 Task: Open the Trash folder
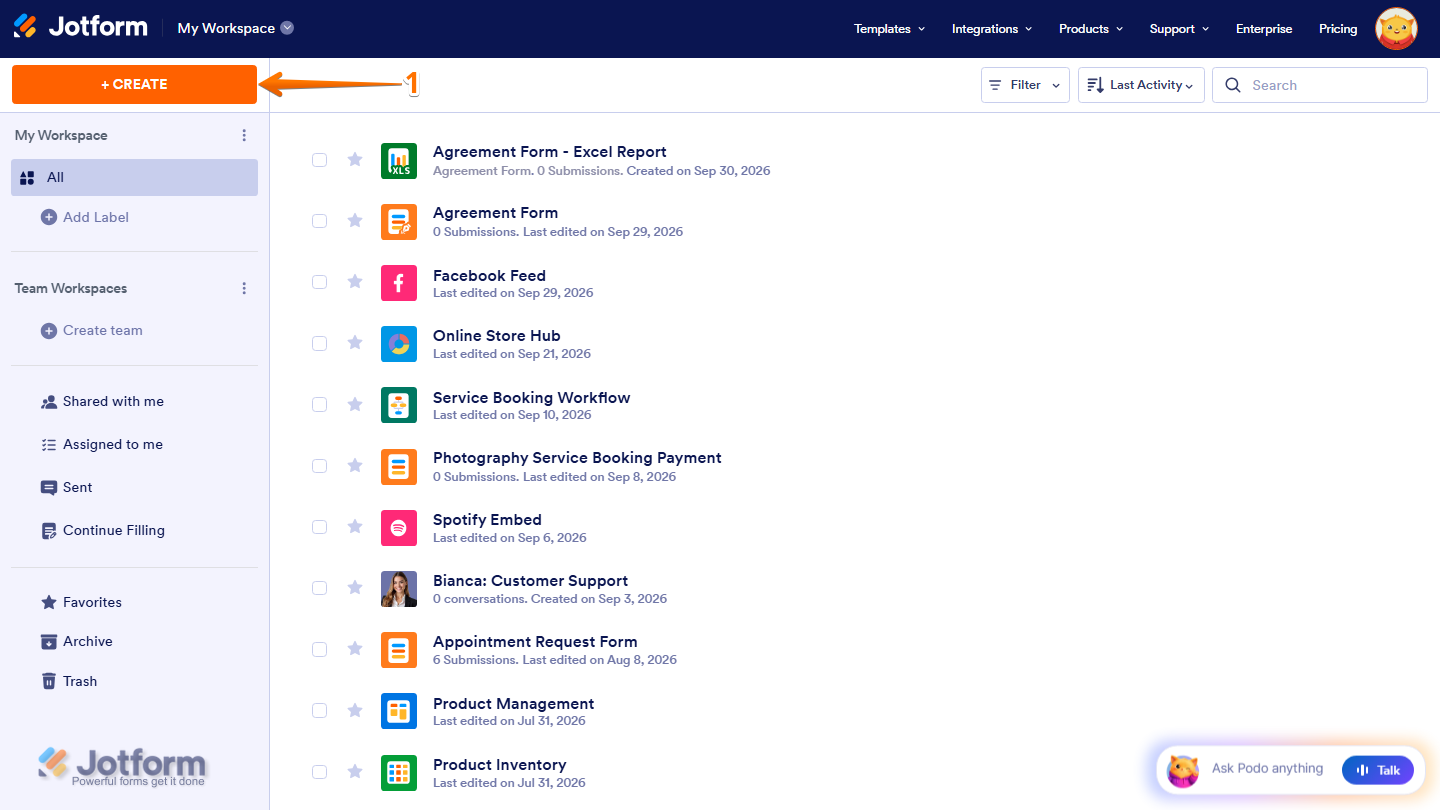coord(69,681)
